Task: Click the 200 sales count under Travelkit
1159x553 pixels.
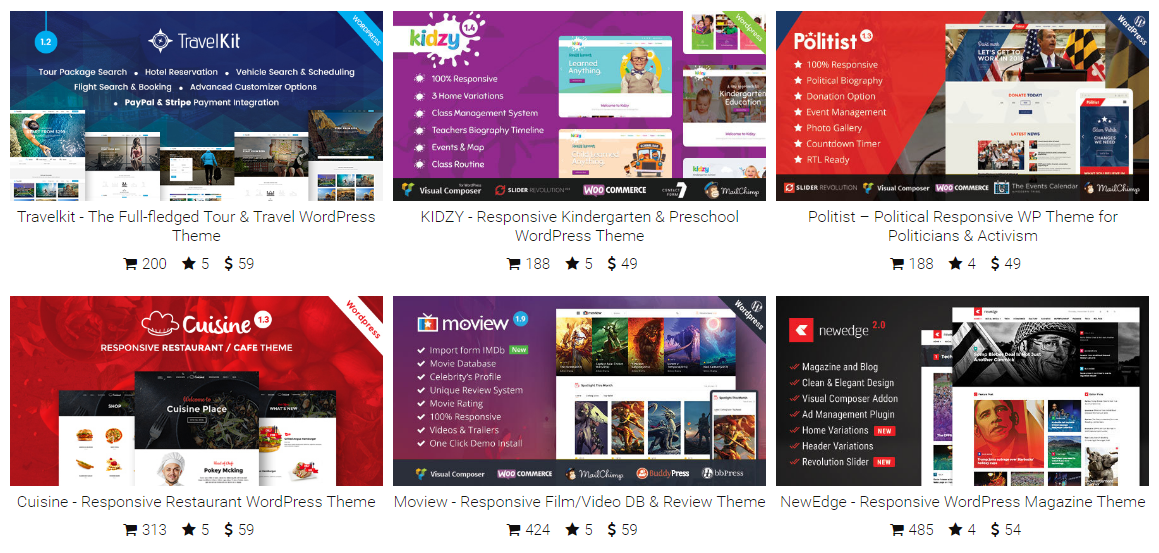Action: point(154,263)
